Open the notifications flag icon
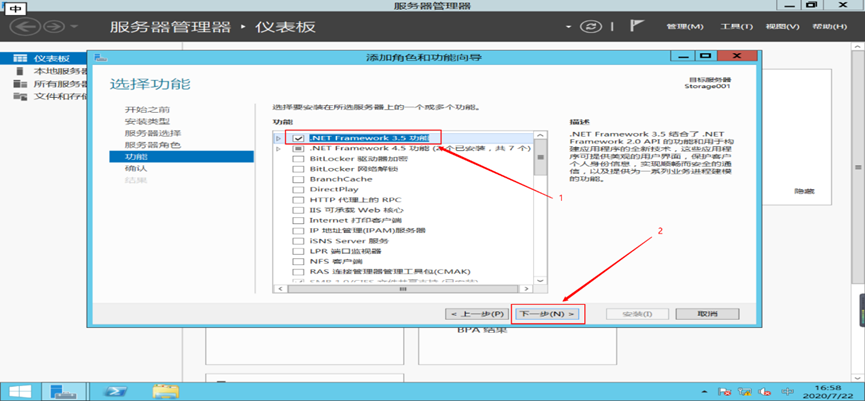The height and width of the screenshot is (401, 865). coord(637,26)
